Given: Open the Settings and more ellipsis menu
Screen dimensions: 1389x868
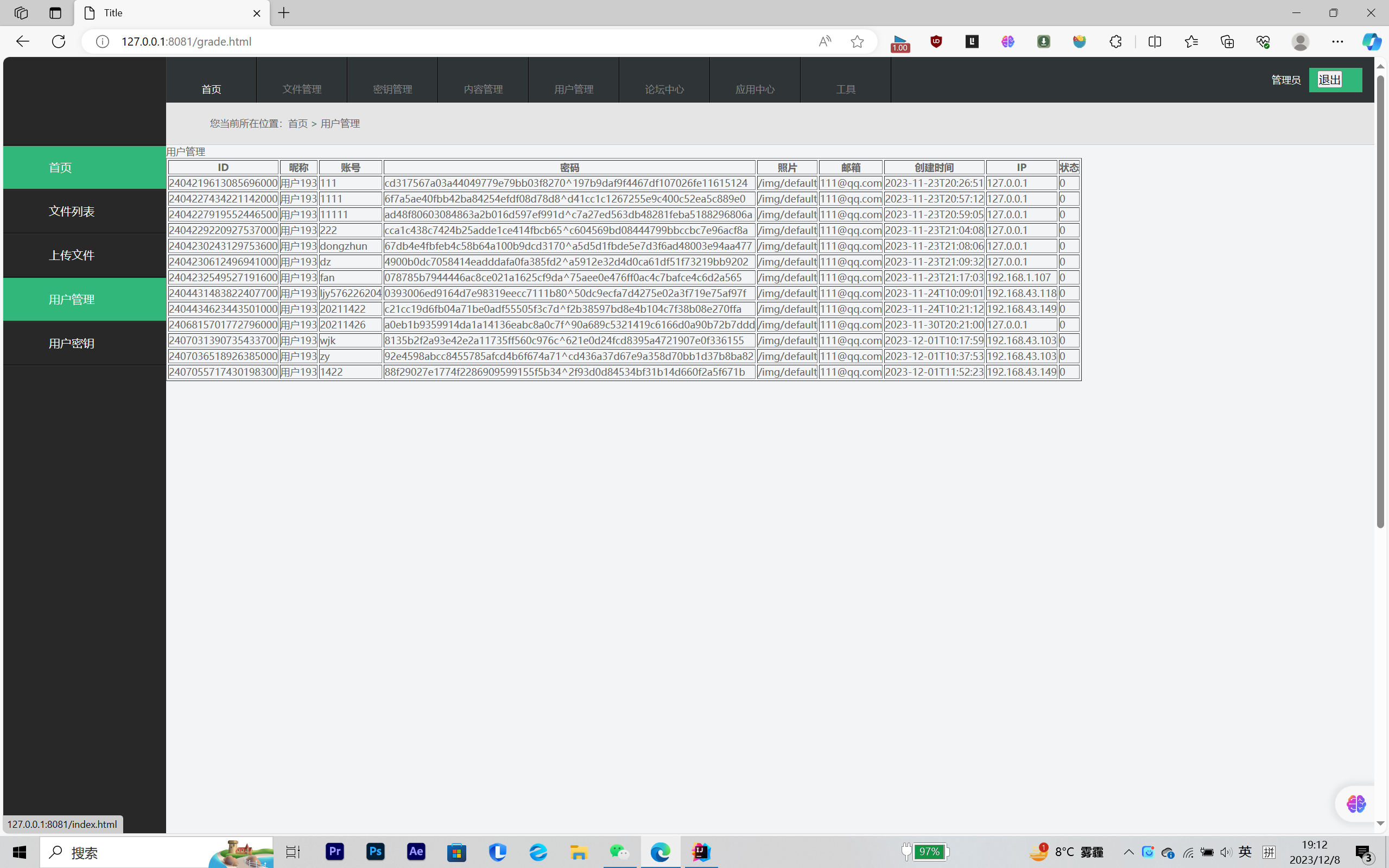Looking at the screenshot, I should 1337,41.
